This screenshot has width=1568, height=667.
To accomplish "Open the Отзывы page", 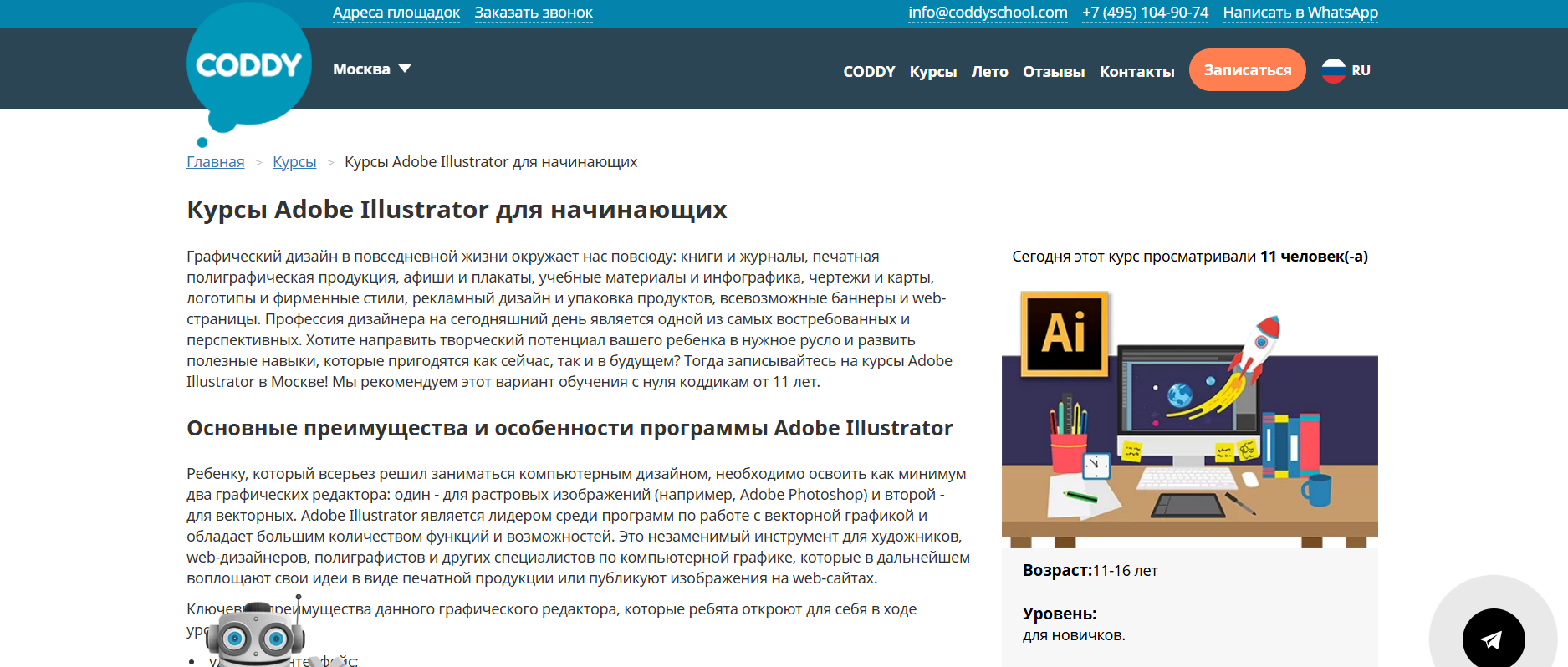I will 1053,72.
